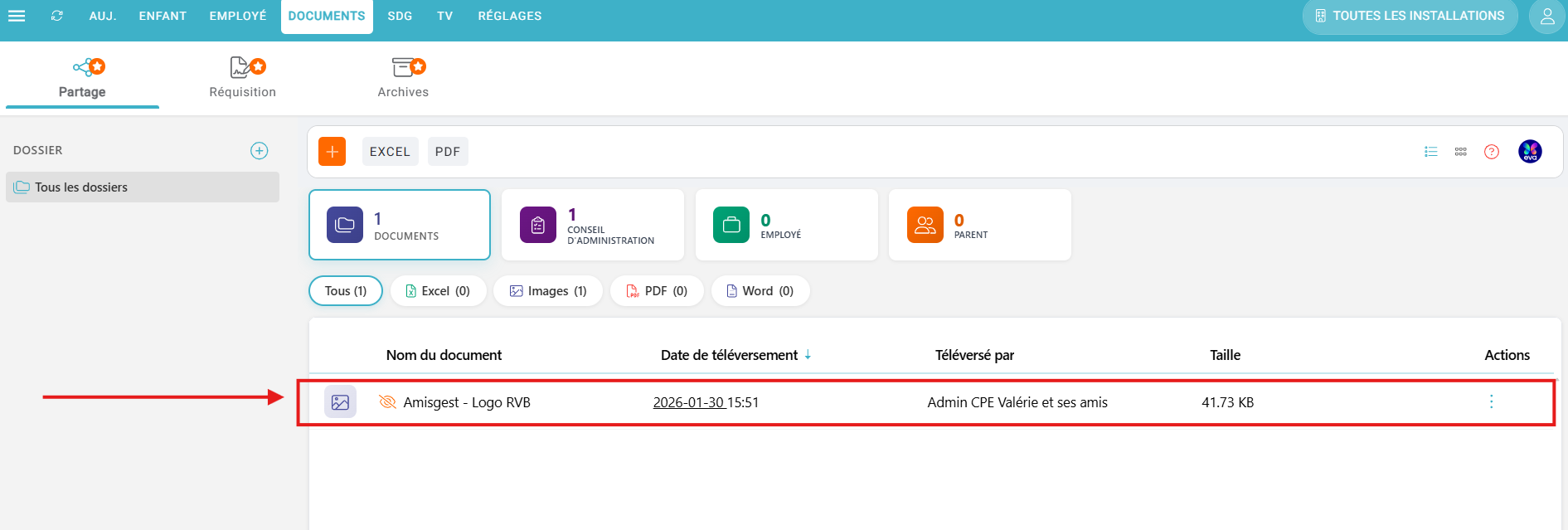
Task: Open Toutes les installations selector
Action: (1410, 17)
